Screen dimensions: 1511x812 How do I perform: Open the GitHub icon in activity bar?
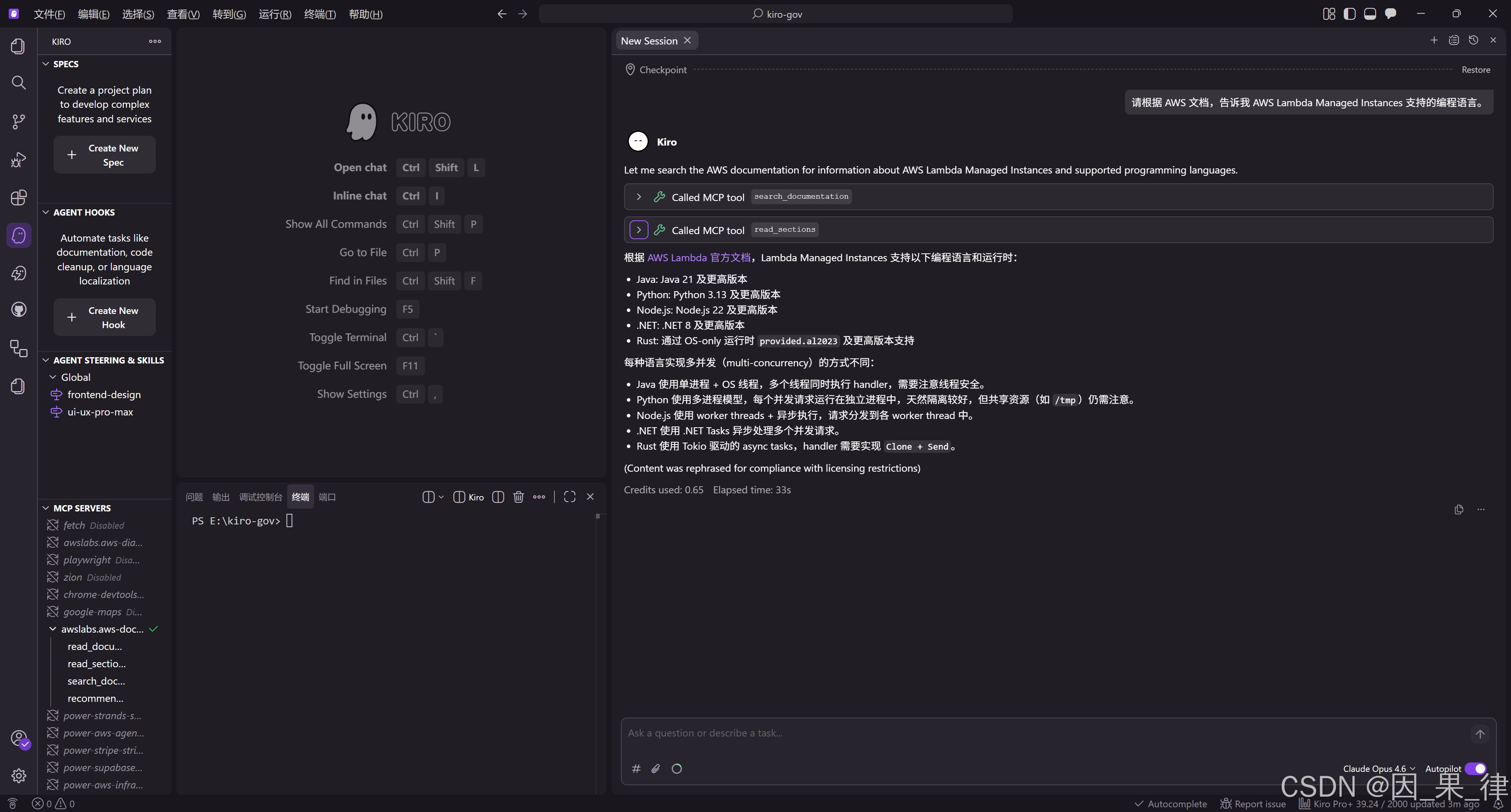[x=19, y=310]
